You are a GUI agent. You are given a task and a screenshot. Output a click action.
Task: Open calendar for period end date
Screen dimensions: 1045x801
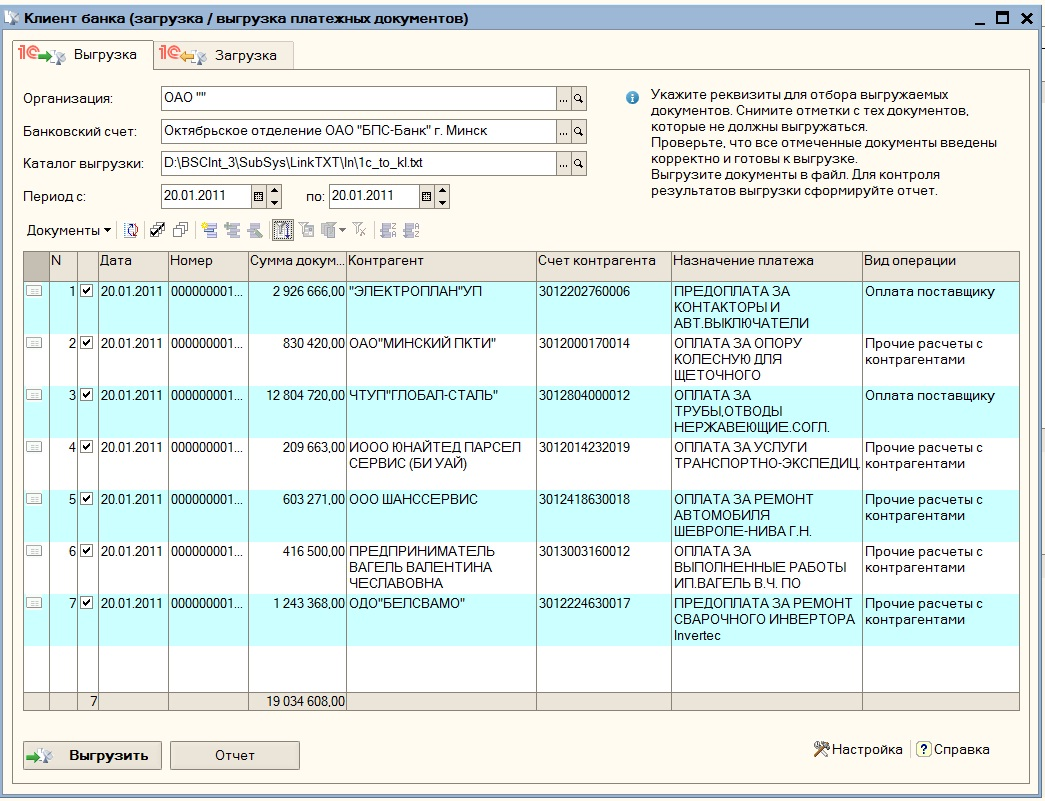[x=427, y=197]
